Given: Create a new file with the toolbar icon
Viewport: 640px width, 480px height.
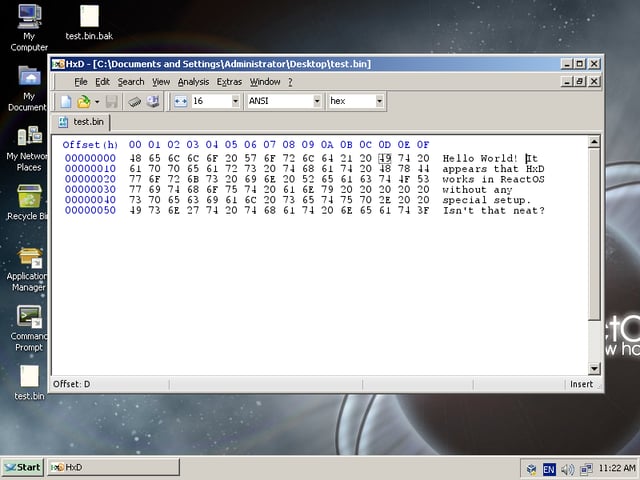Looking at the screenshot, I should click(66, 101).
